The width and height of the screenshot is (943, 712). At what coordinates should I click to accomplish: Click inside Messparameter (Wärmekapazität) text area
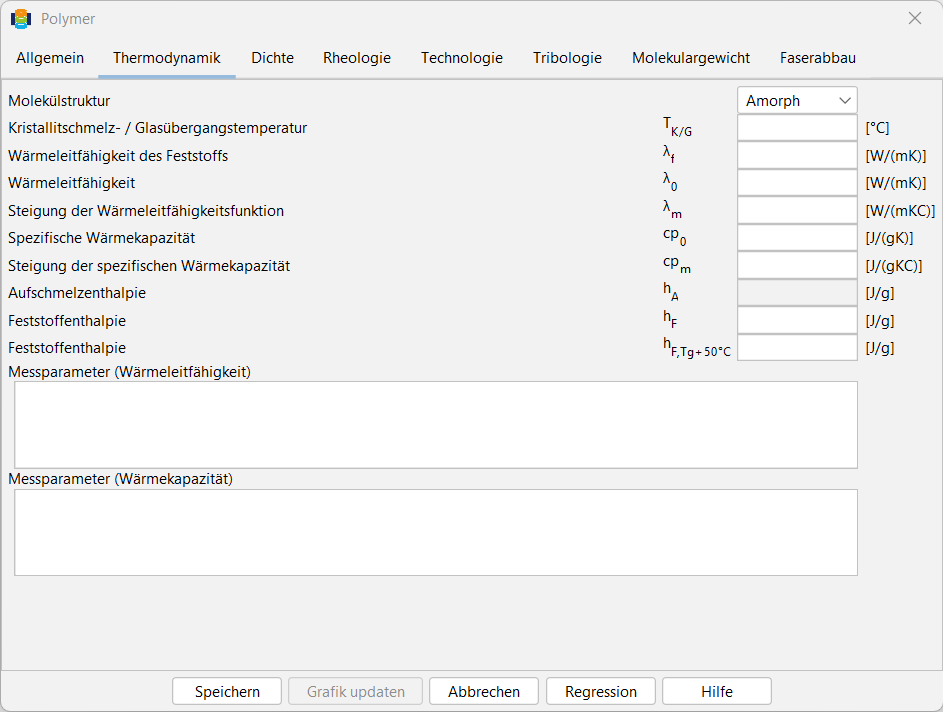tap(436, 532)
